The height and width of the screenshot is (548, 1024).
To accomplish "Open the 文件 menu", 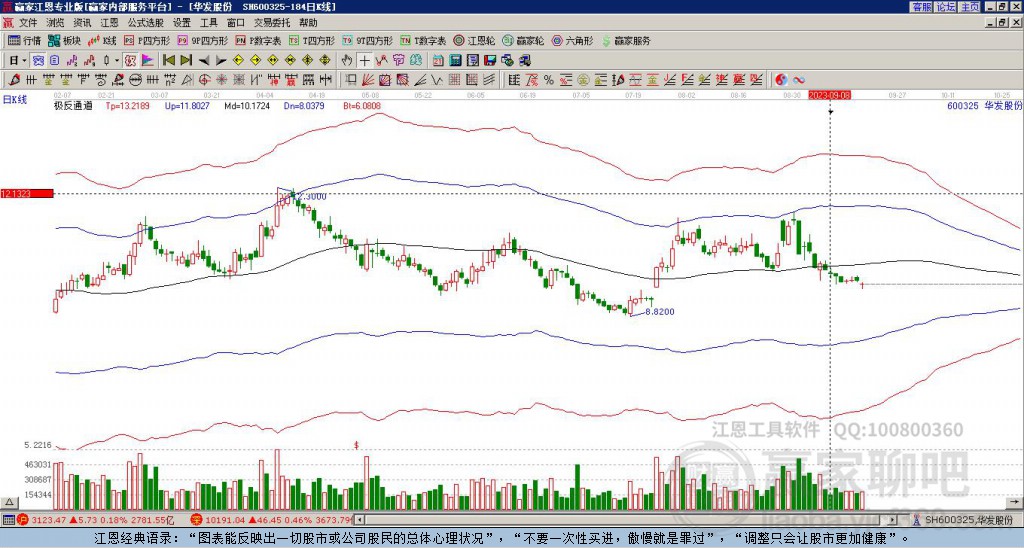I will (28, 23).
